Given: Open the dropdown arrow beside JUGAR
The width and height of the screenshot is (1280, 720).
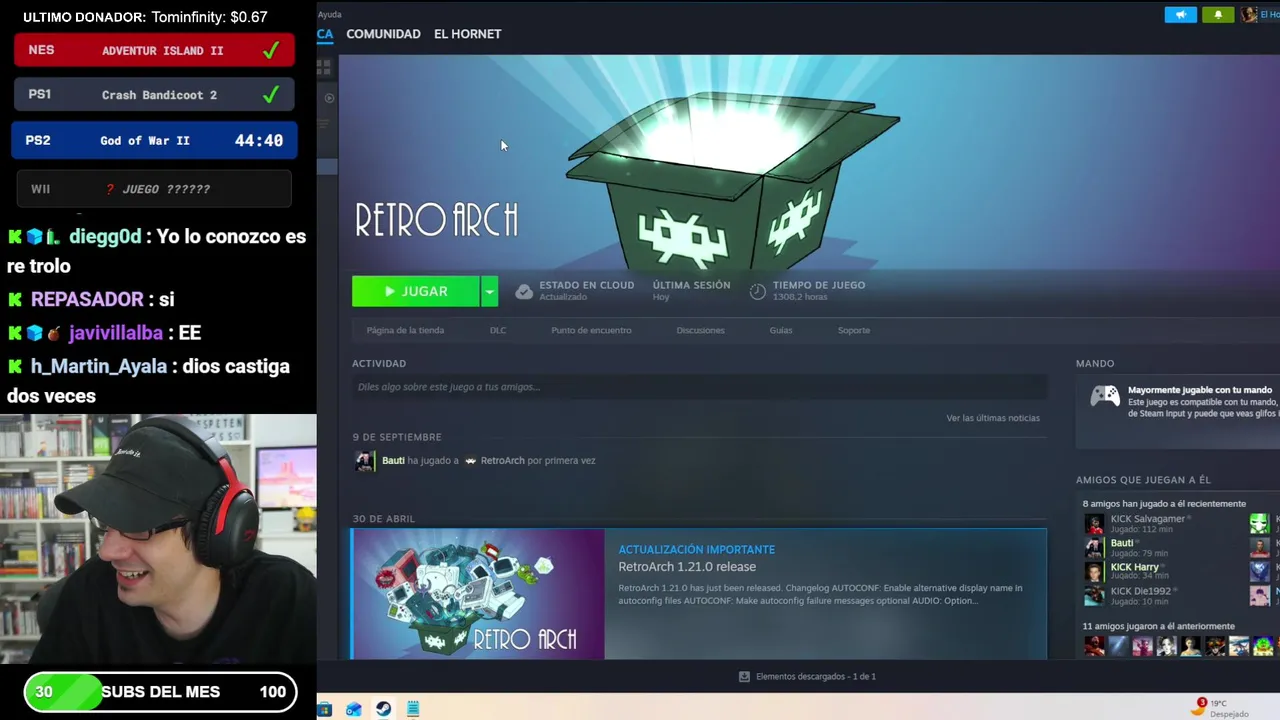Looking at the screenshot, I should [x=489, y=291].
